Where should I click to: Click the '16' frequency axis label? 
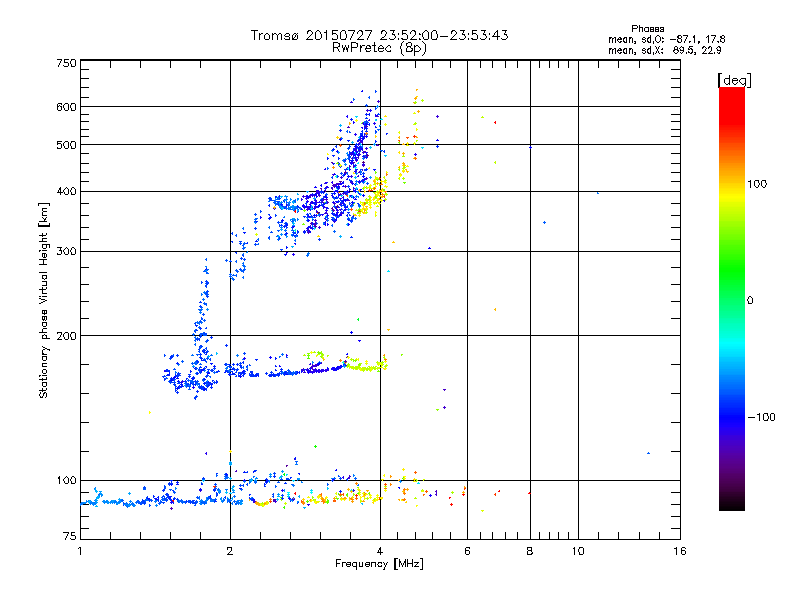680,551
